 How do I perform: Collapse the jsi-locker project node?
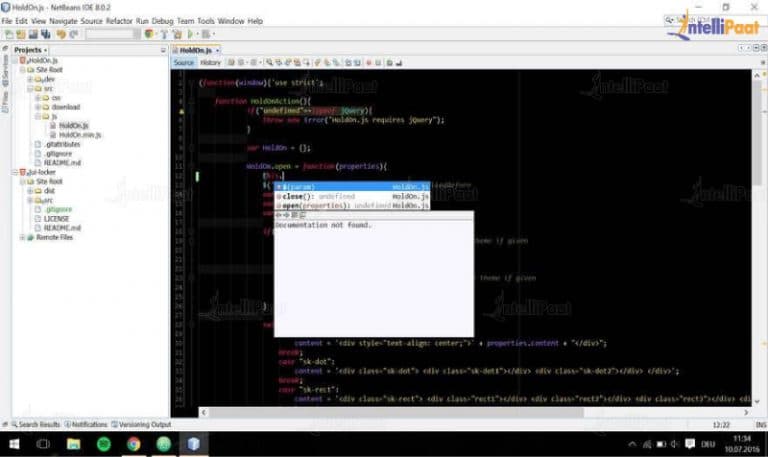[x=15, y=172]
